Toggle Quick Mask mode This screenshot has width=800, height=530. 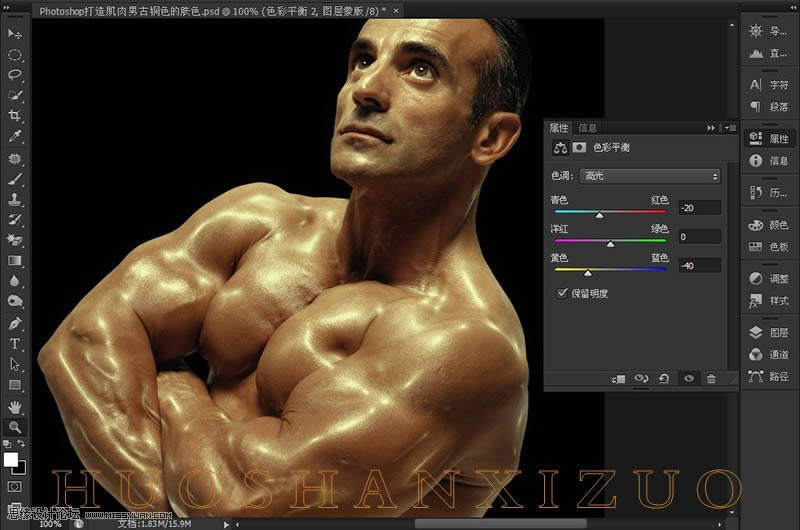coord(15,486)
